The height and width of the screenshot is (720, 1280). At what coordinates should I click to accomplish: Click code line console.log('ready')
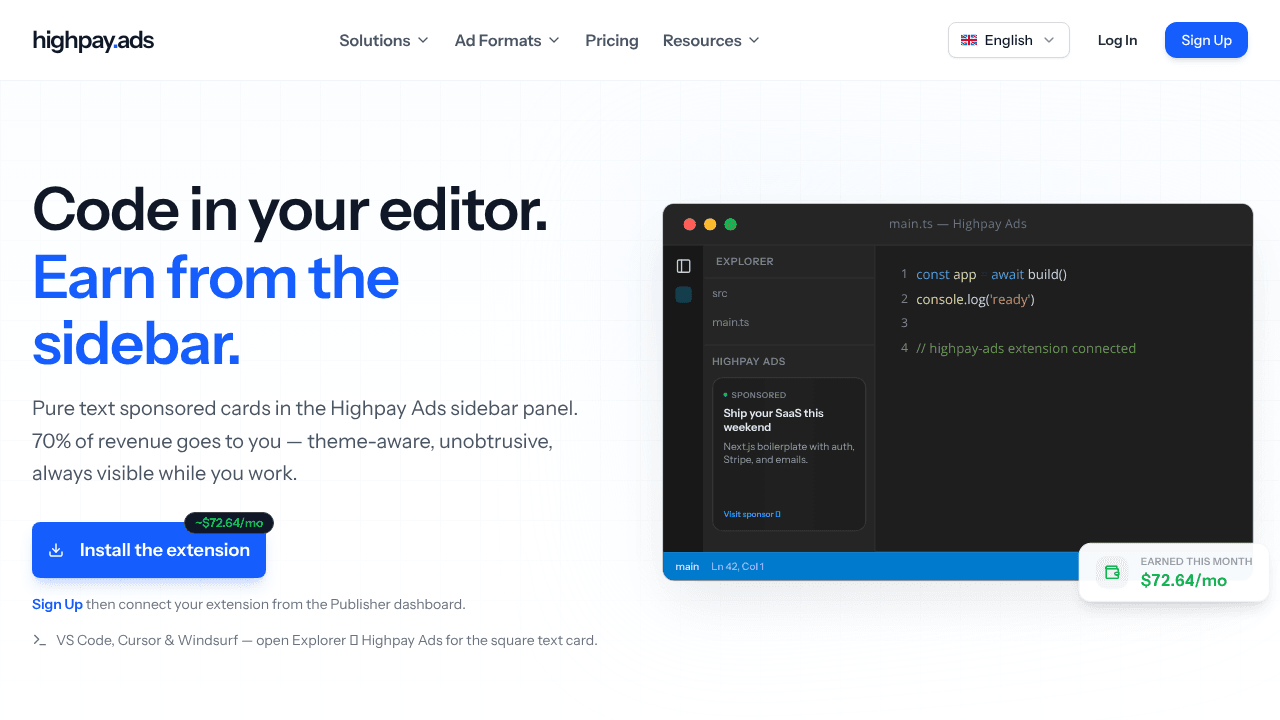coord(975,299)
